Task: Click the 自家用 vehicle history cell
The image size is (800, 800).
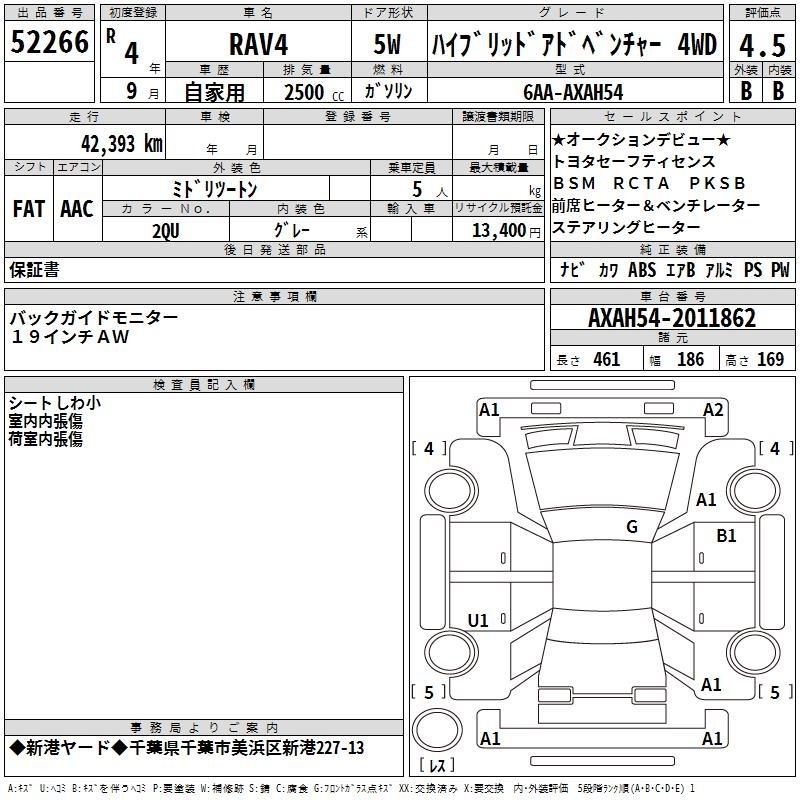Action: point(213,91)
